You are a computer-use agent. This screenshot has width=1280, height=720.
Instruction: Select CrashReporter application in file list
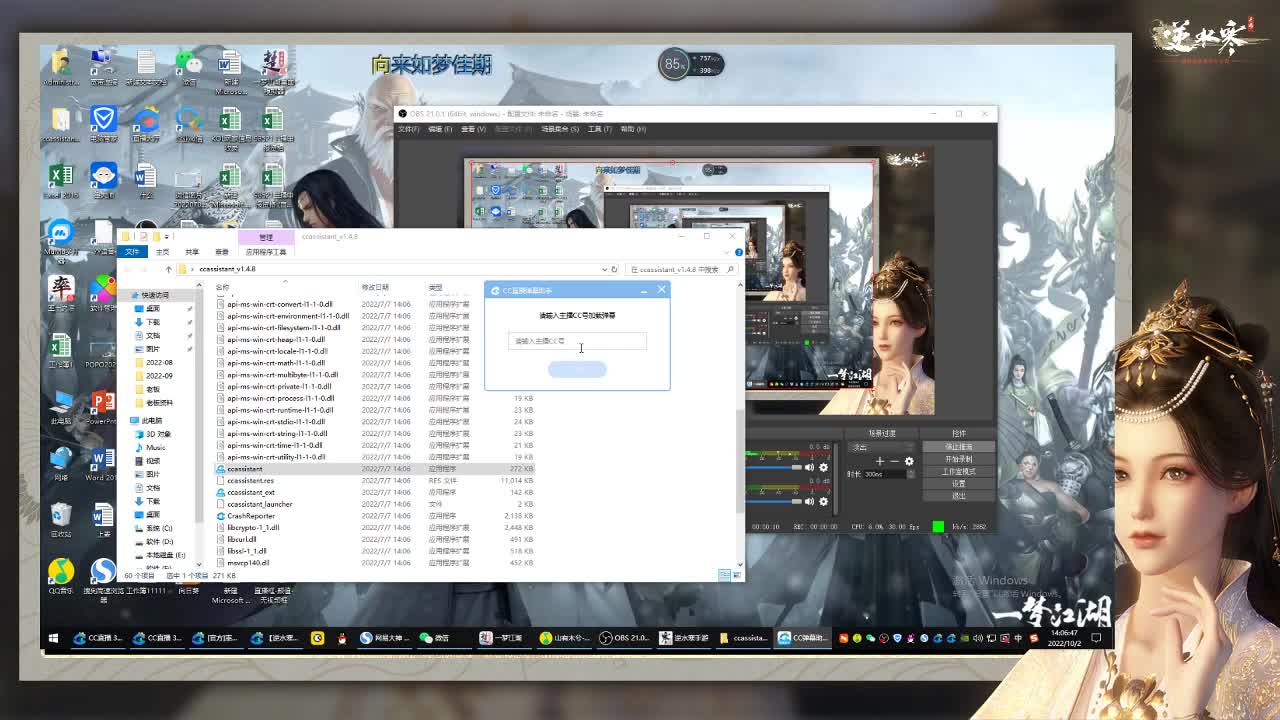[x=250, y=516]
